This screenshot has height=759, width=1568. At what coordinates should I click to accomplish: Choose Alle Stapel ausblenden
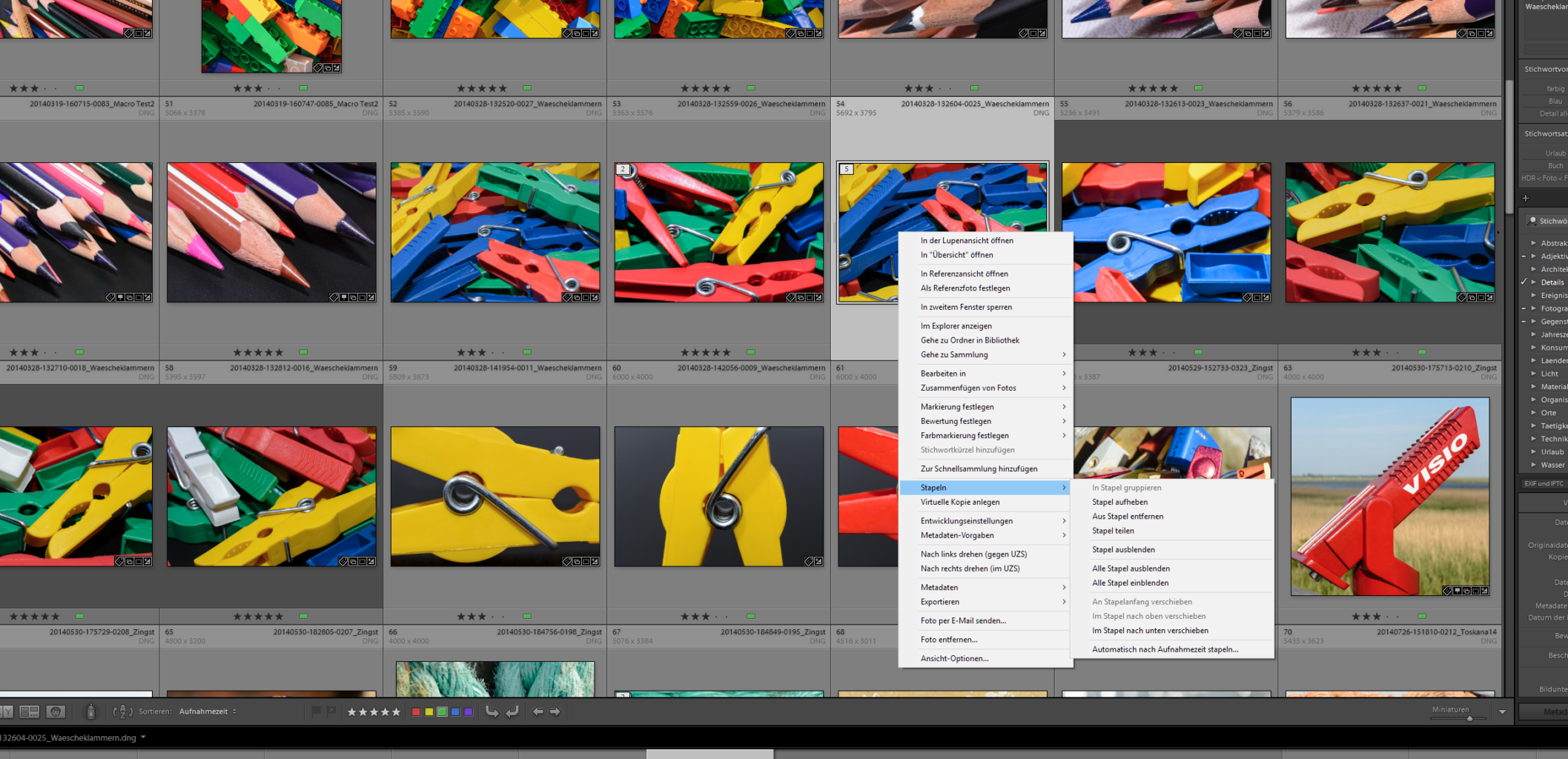coord(1172,569)
